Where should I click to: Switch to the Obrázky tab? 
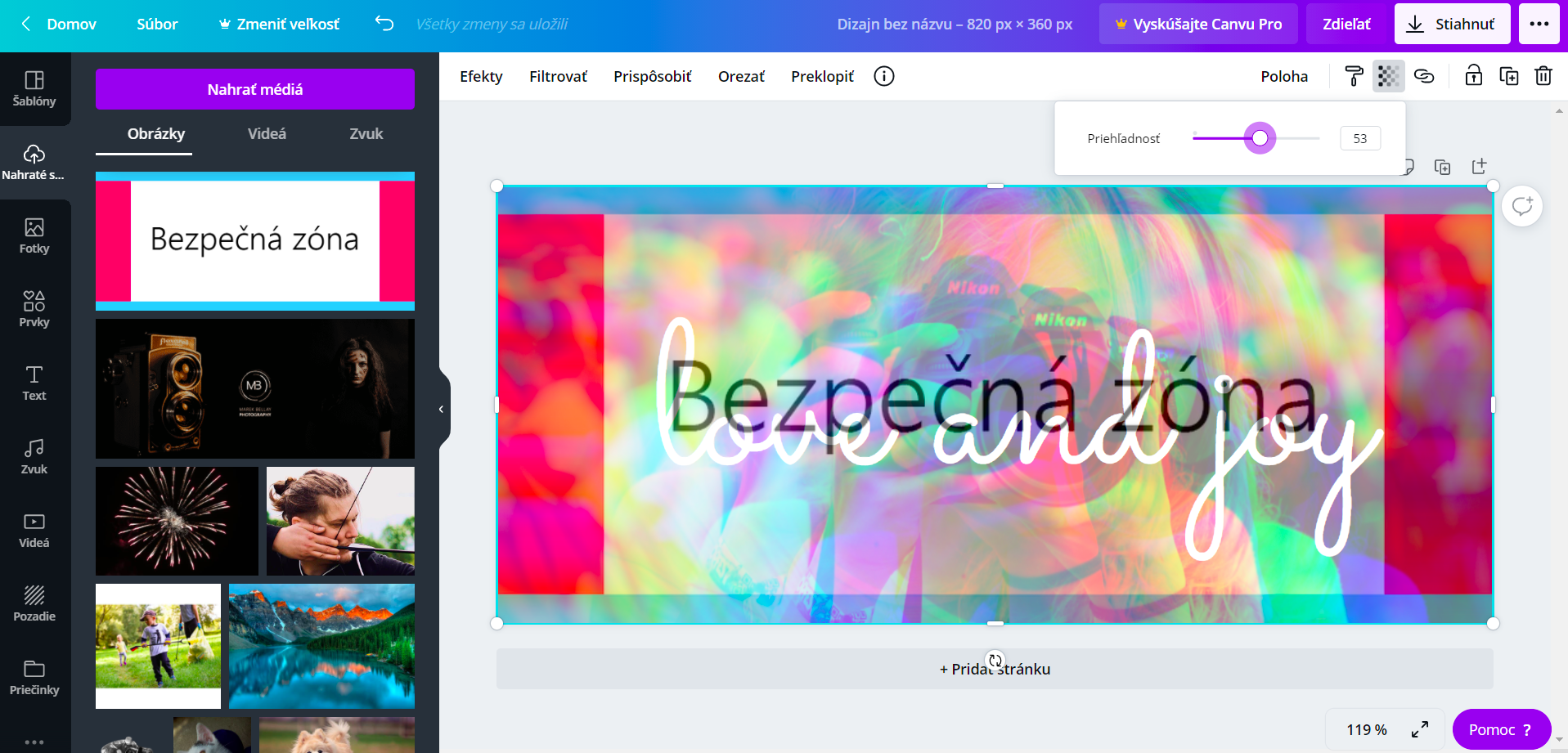(x=156, y=134)
